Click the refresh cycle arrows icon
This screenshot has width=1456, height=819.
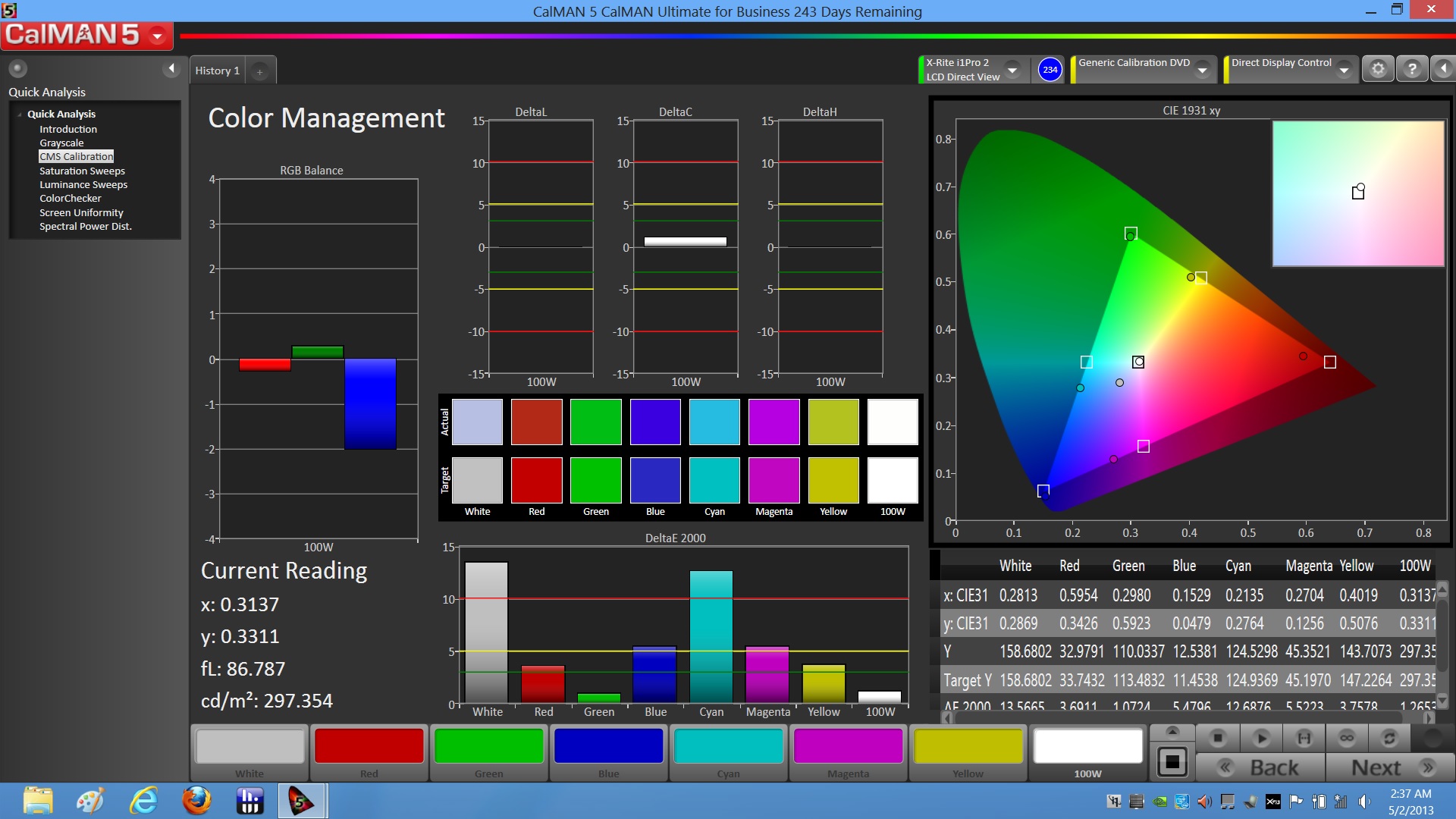click(x=1389, y=737)
